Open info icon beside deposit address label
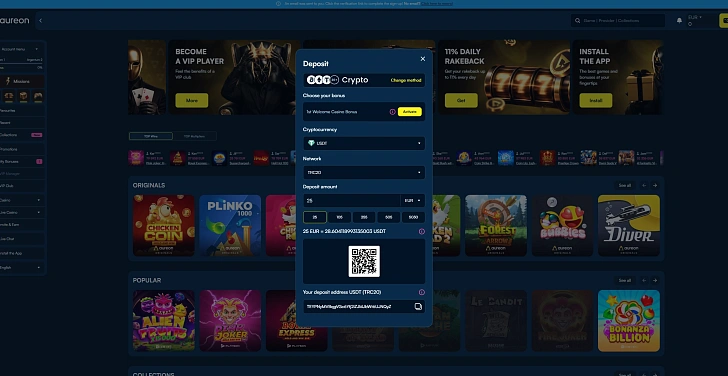Viewport: 728px width, 376px height. tap(422, 292)
